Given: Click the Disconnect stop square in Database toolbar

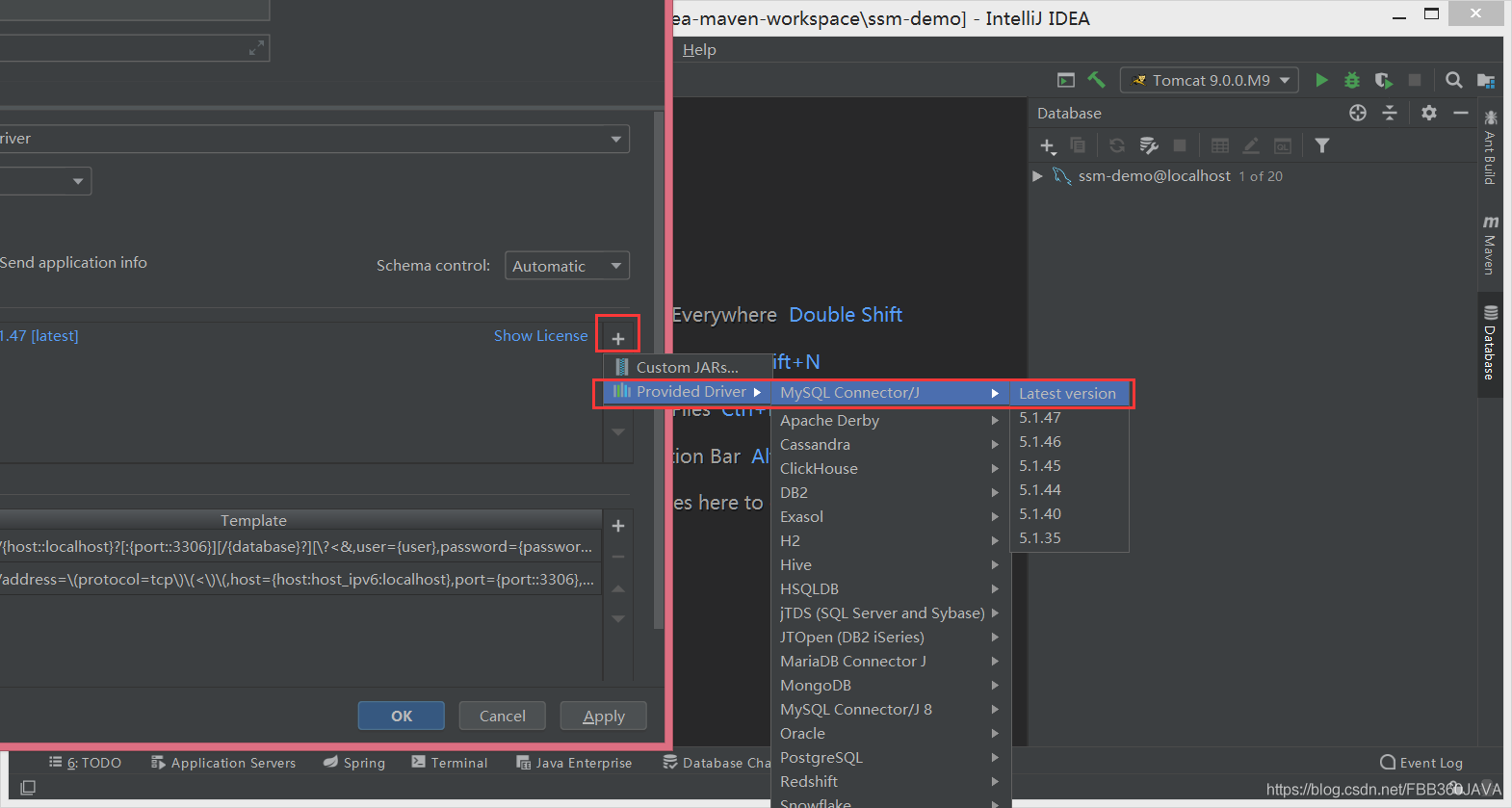Looking at the screenshot, I should pyautogui.click(x=1179, y=145).
